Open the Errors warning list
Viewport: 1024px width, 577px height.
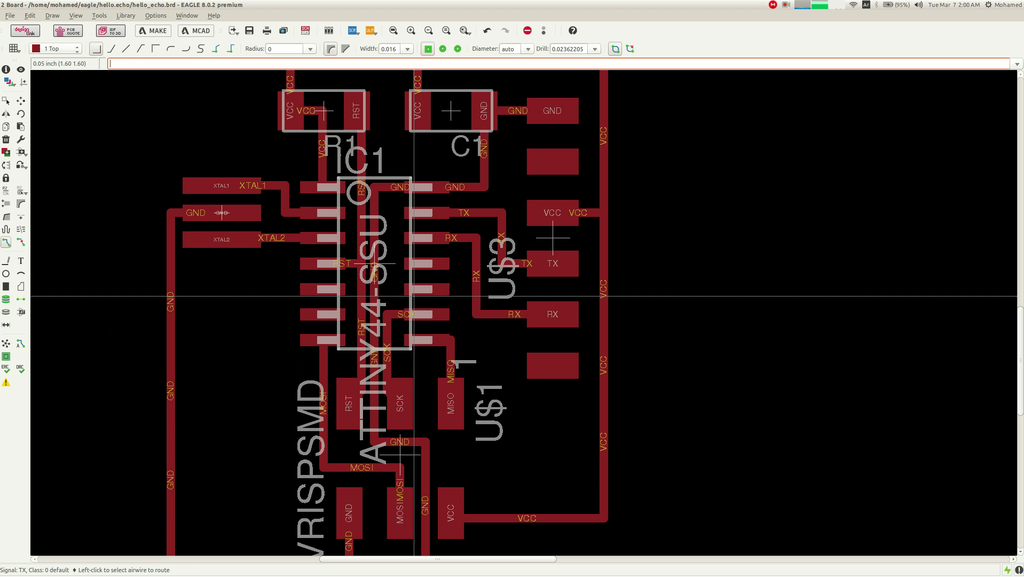[x=6, y=382]
